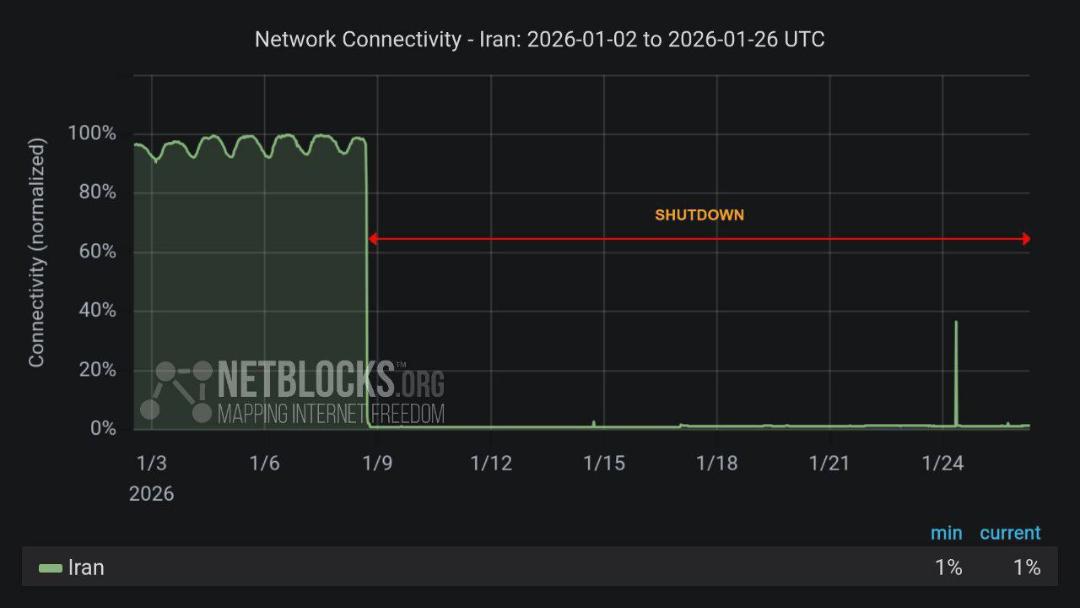Click the connectivity spike near 1/24

coord(956,372)
